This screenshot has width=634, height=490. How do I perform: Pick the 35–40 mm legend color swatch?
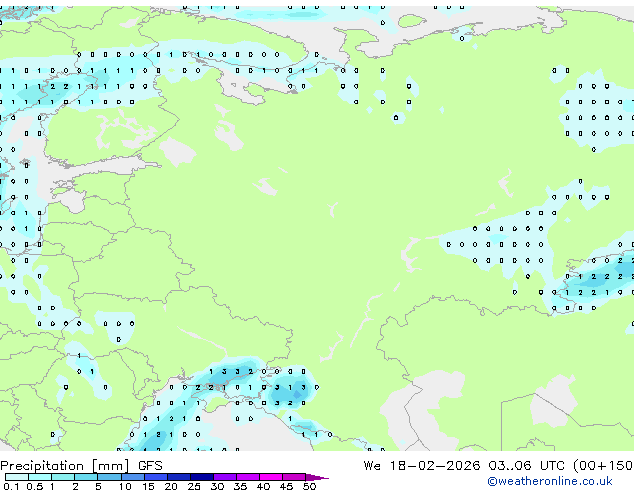[x=248, y=477]
